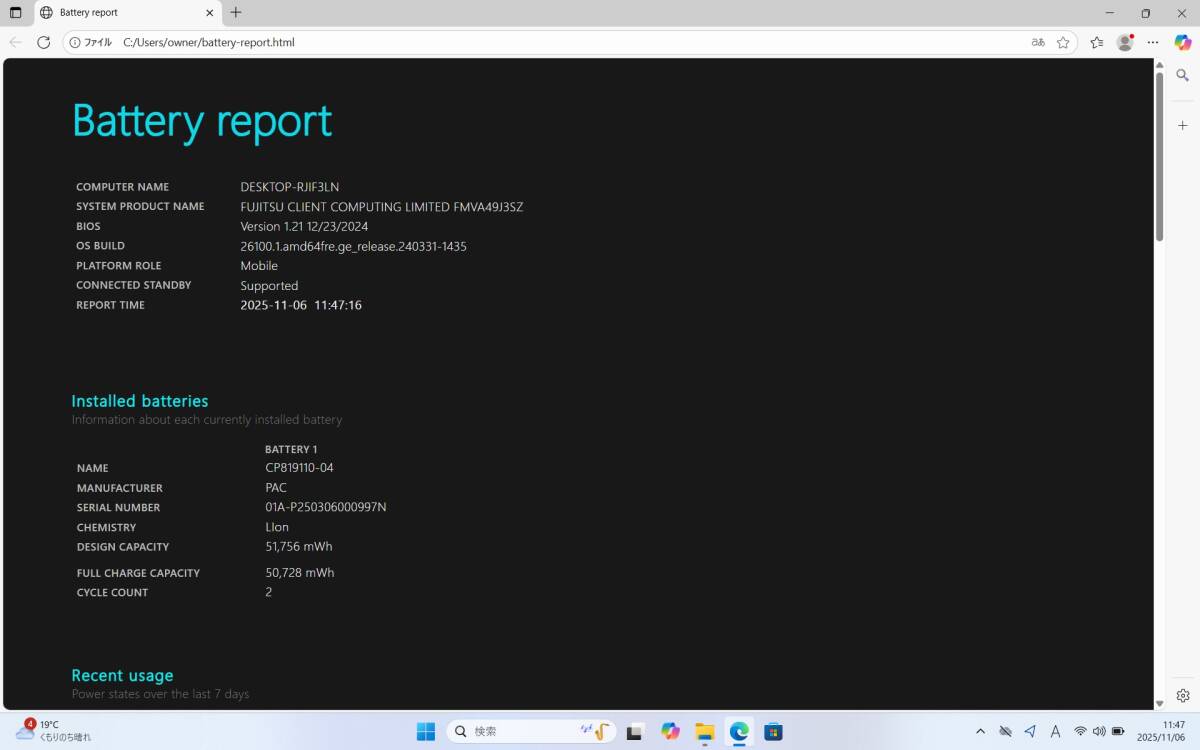The width and height of the screenshot is (1200, 750).
Task: Click the sidebar search icon
Action: 1183,76
